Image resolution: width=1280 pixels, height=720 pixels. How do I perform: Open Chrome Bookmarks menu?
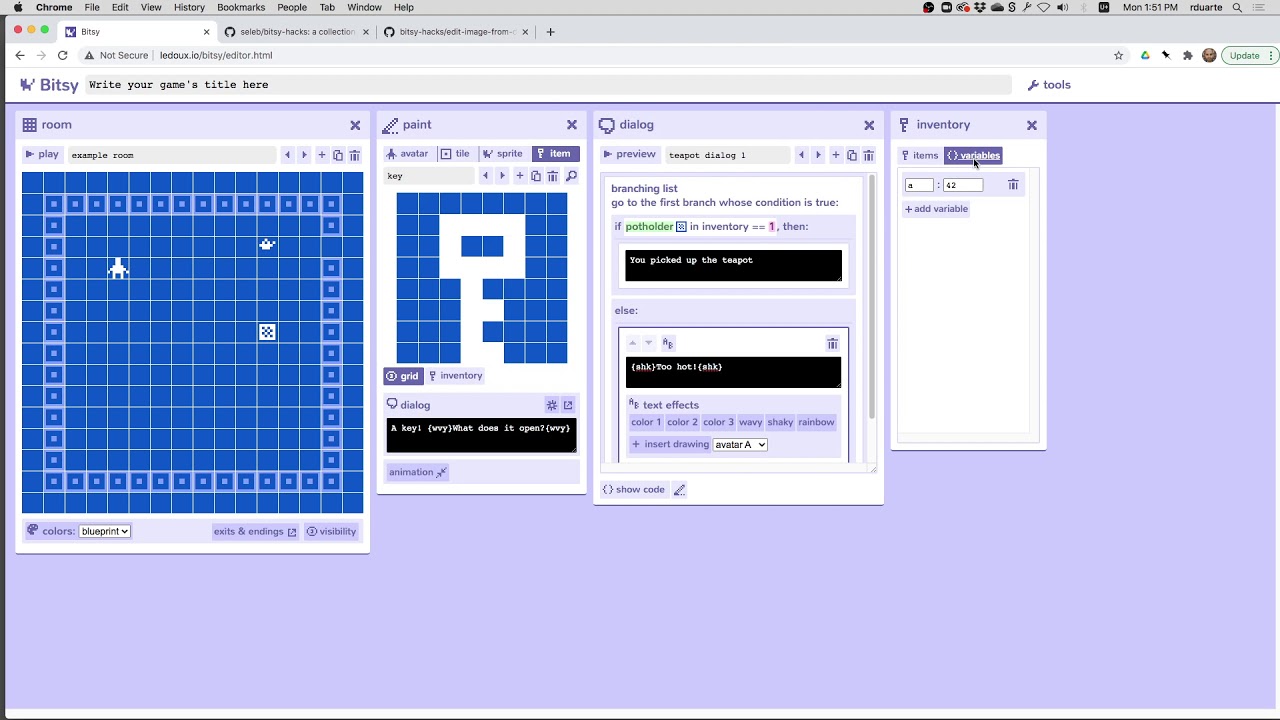(241, 7)
